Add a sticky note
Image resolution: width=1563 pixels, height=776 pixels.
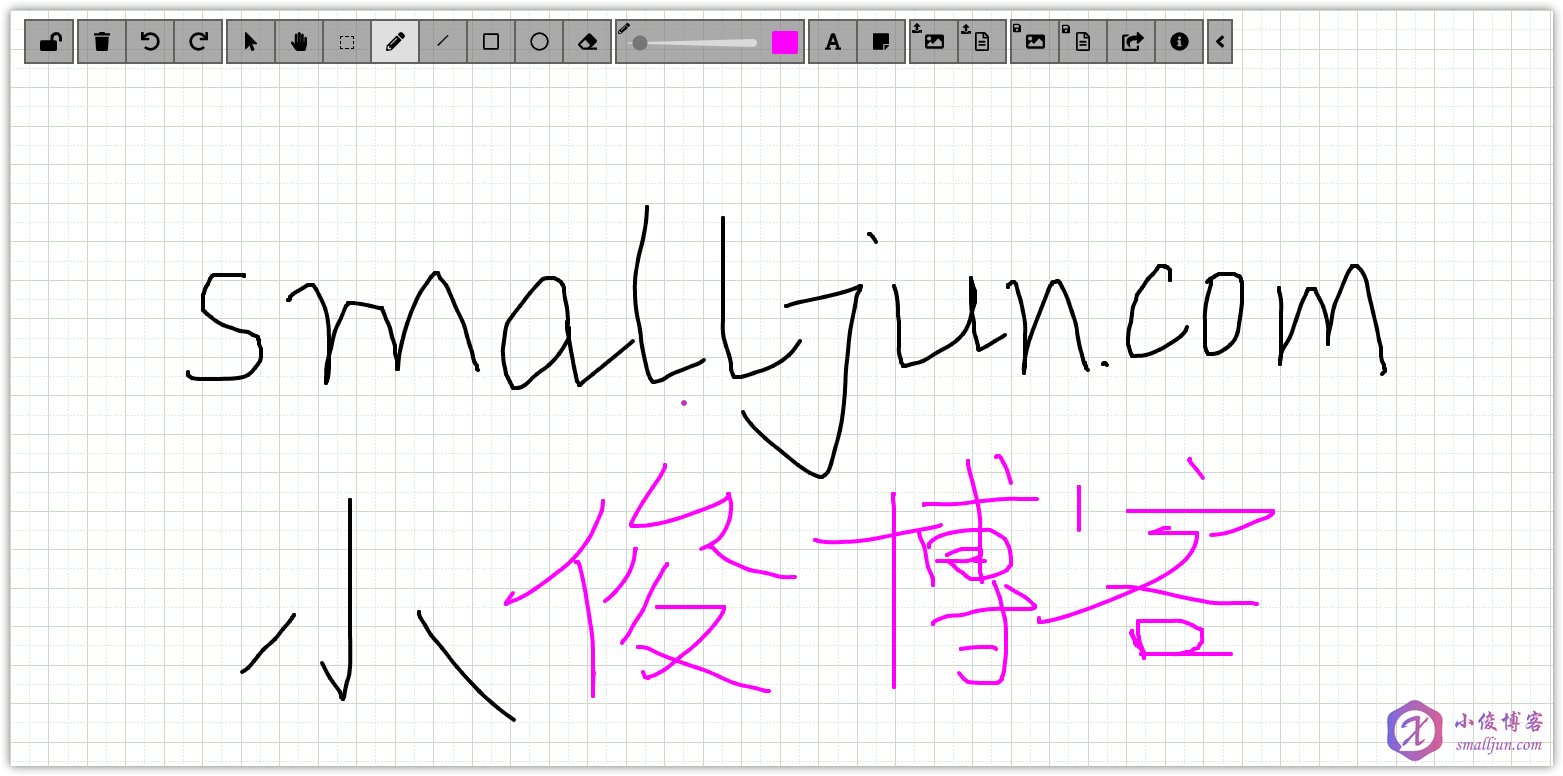tap(881, 42)
